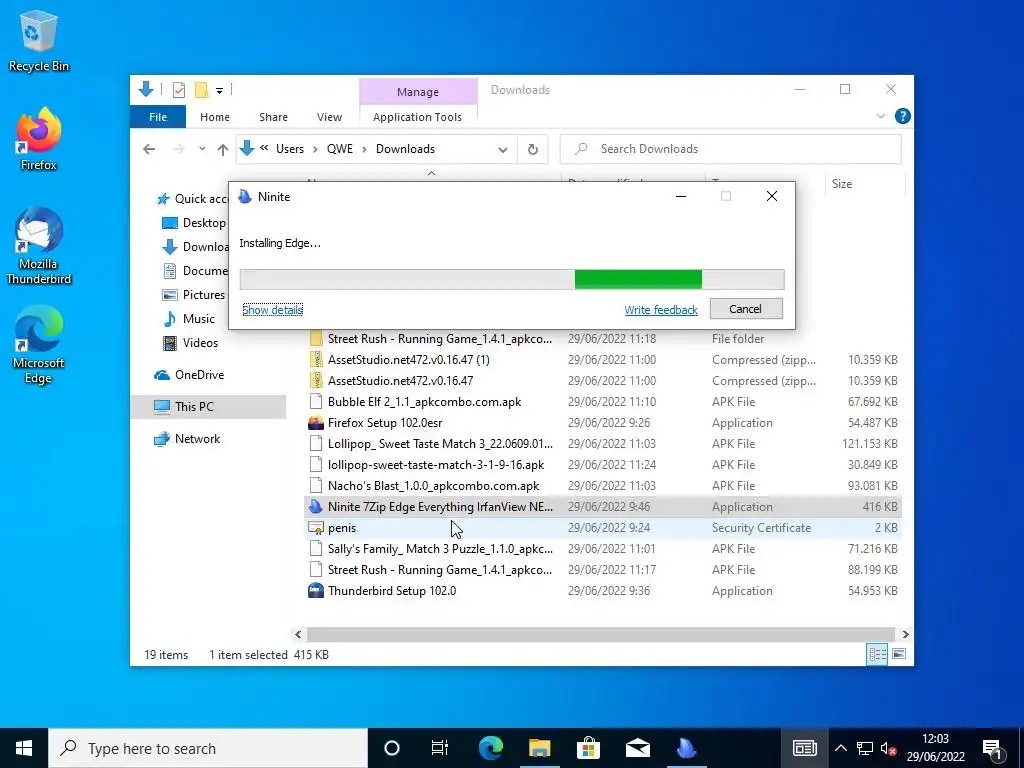Open notification center icon
This screenshot has height=768, width=1024.
coord(993,748)
